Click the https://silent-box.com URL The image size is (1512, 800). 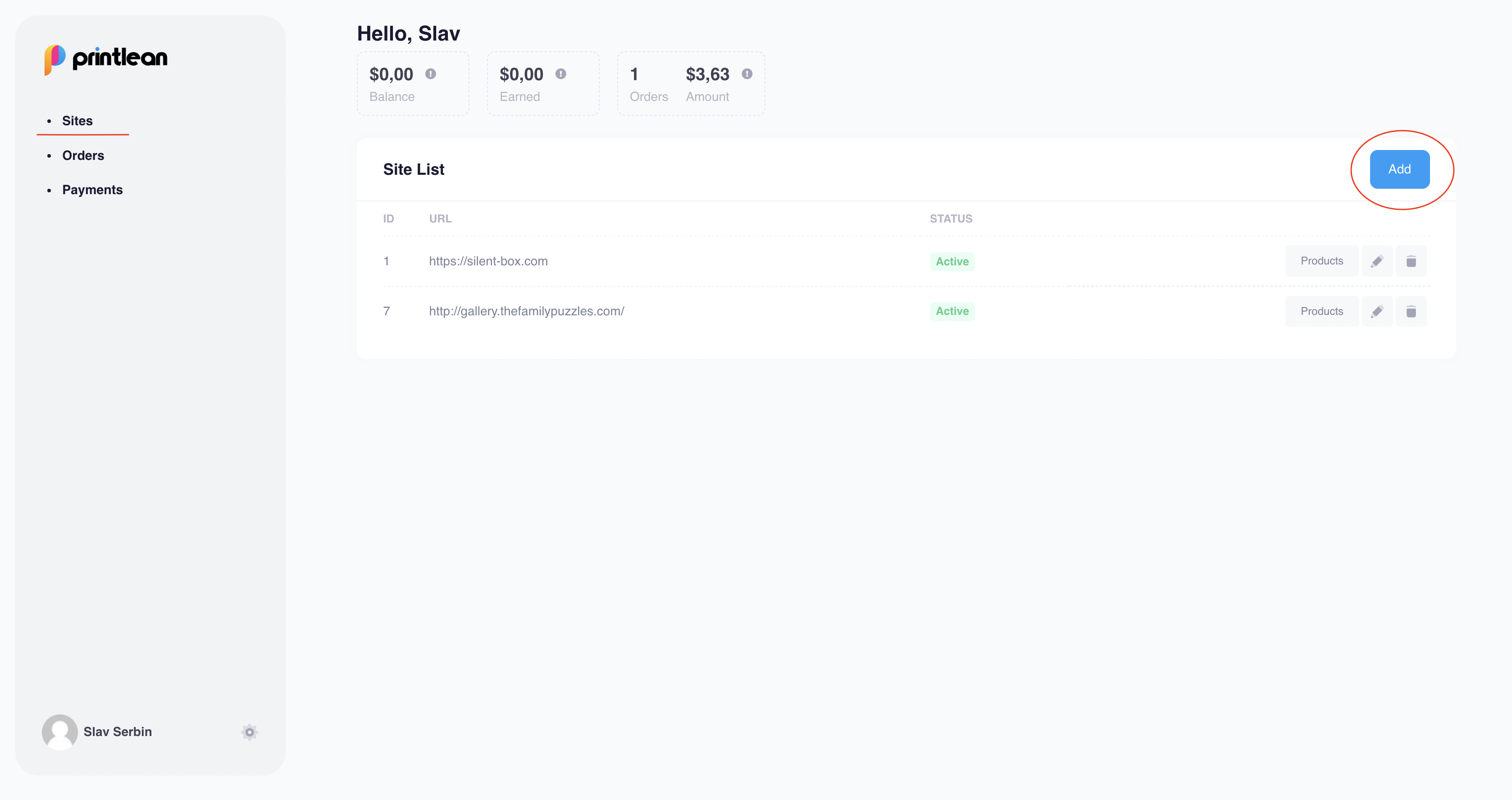coord(488,261)
